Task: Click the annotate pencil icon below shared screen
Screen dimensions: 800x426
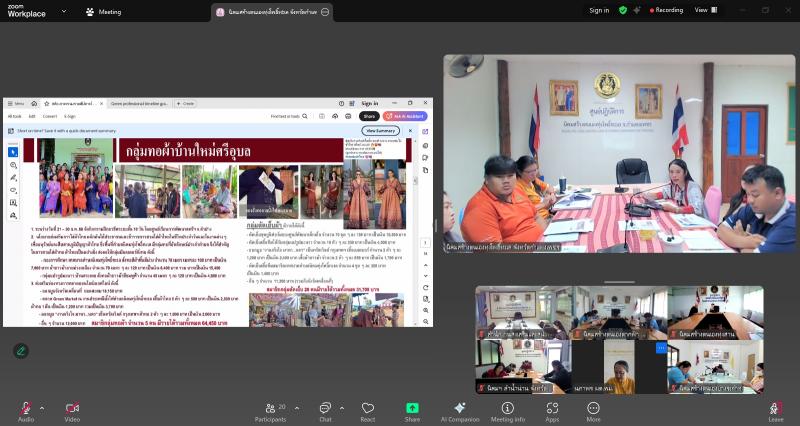Action: 21,350
